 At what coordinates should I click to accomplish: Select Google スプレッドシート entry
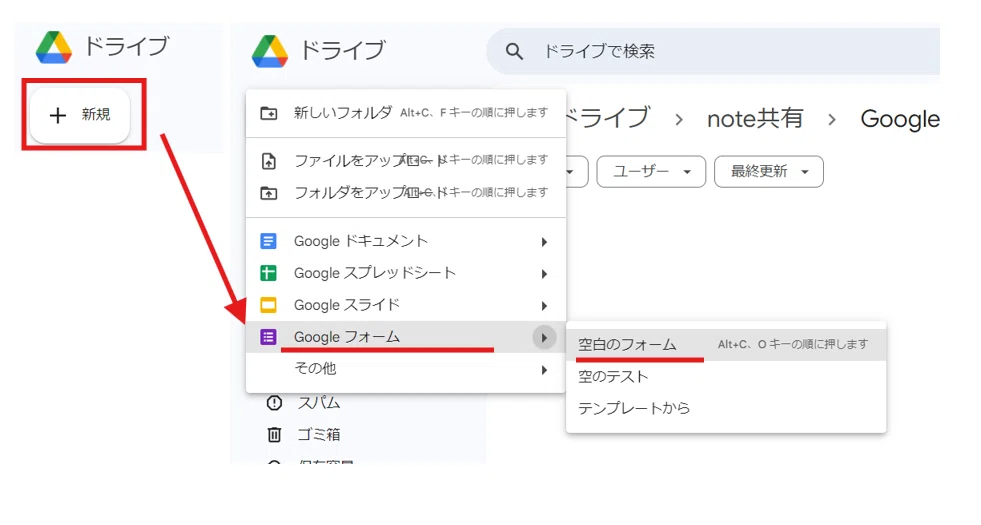pyautogui.click(x=406, y=273)
